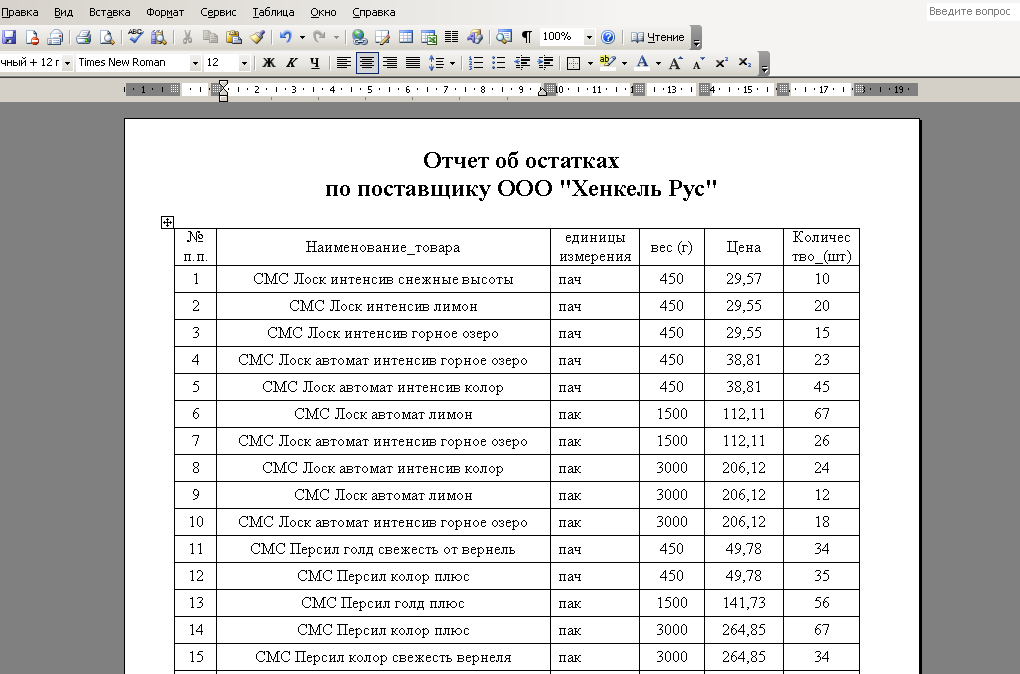
Task: Click the bulleted list icon
Action: point(499,62)
